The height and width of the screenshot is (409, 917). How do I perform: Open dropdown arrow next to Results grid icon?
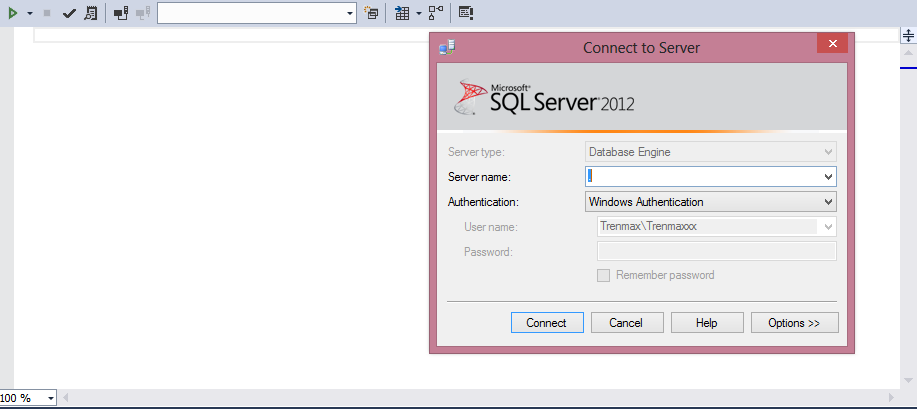point(419,13)
